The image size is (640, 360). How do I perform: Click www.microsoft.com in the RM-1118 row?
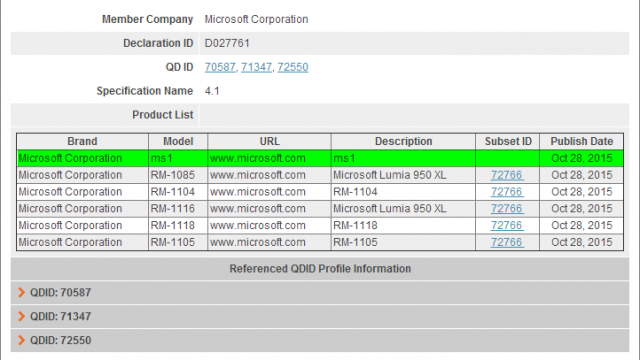coord(258,225)
